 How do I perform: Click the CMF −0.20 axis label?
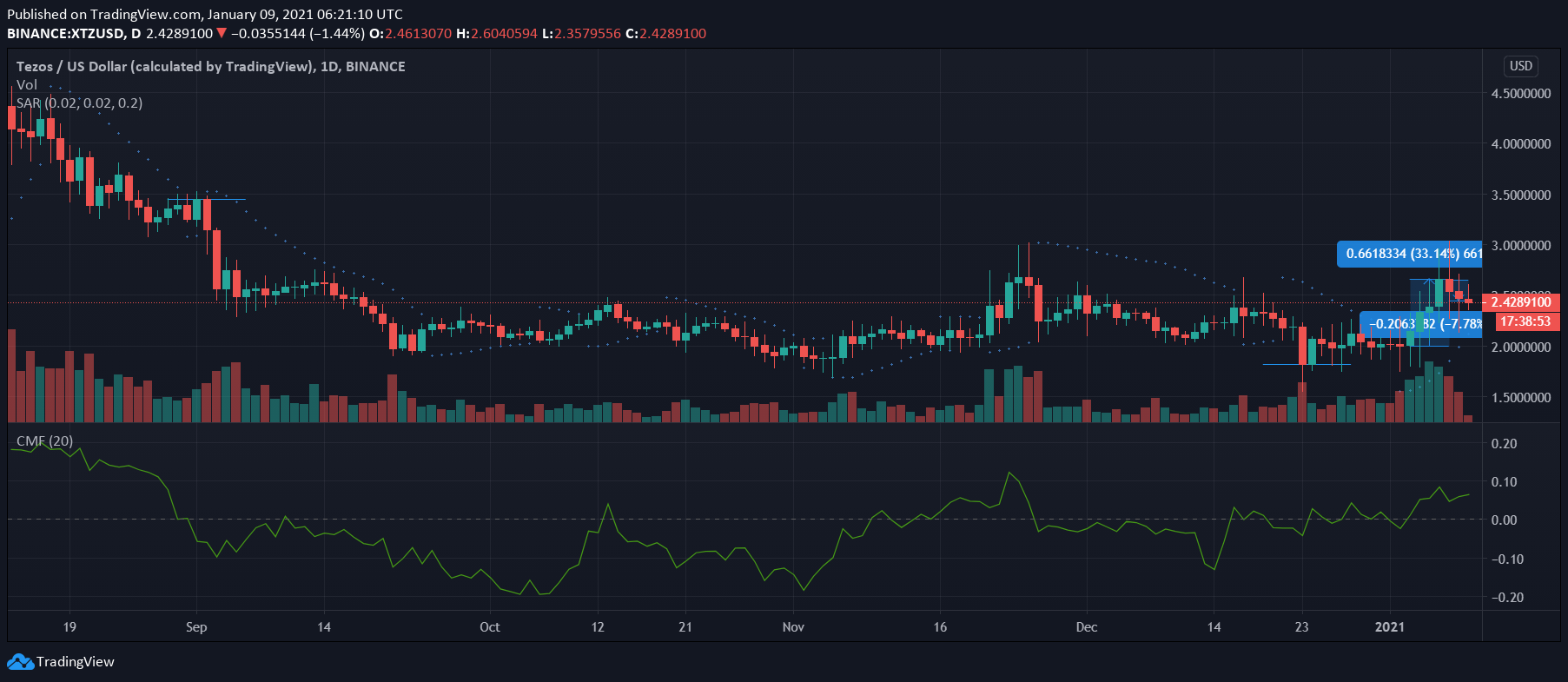(1507, 598)
